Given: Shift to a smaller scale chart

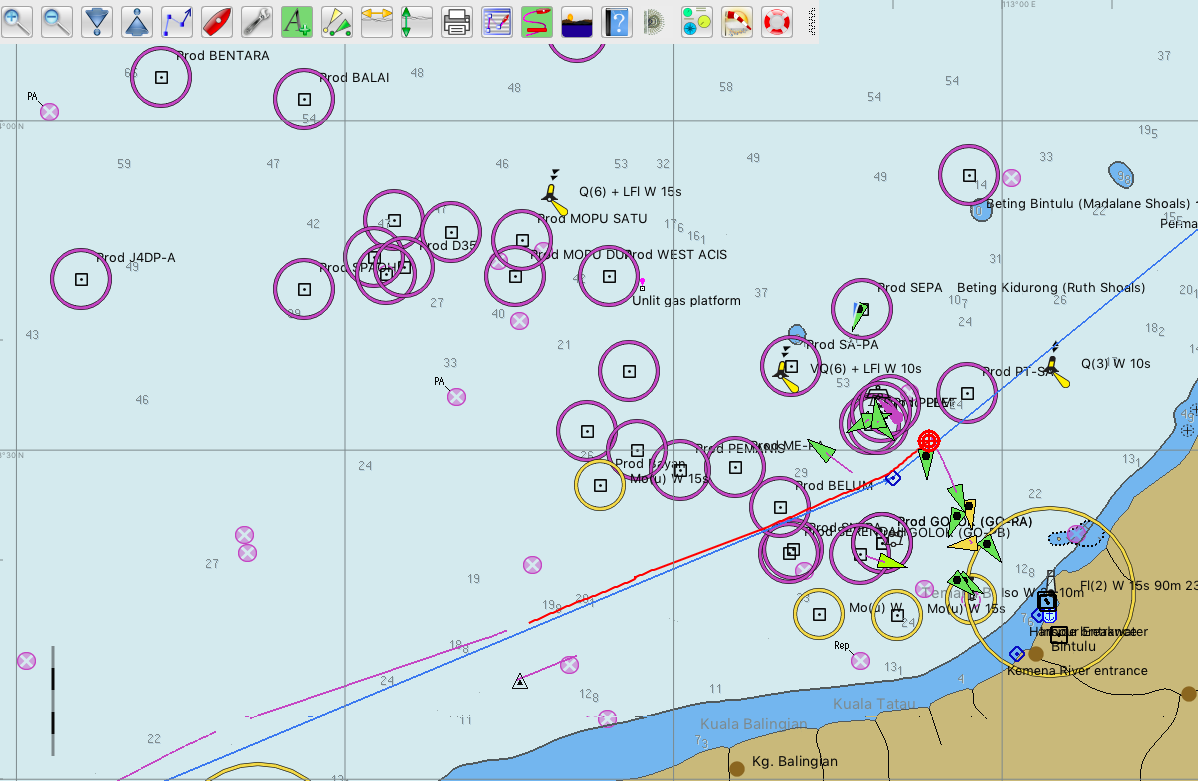Looking at the screenshot, I should point(137,21).
